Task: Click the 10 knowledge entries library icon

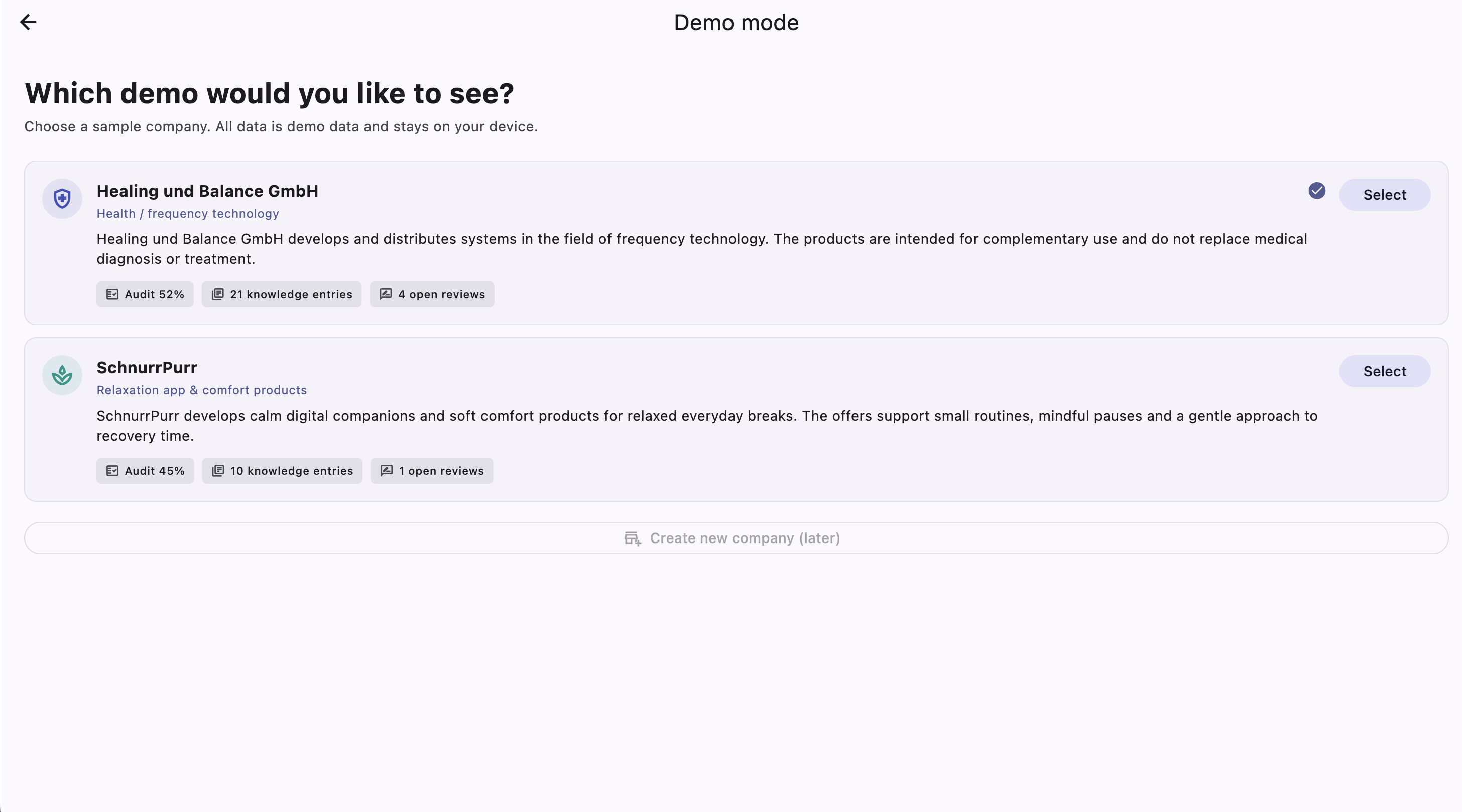Action: [x=218, y=470]
